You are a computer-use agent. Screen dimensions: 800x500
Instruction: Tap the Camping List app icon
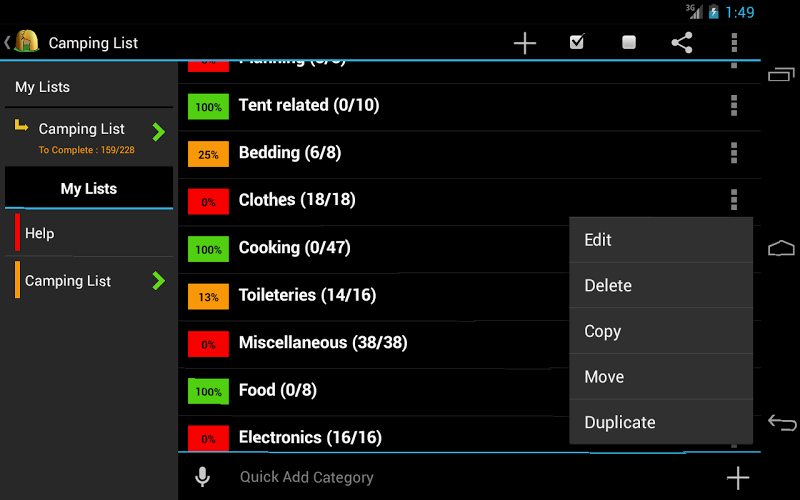click(27, 41)
